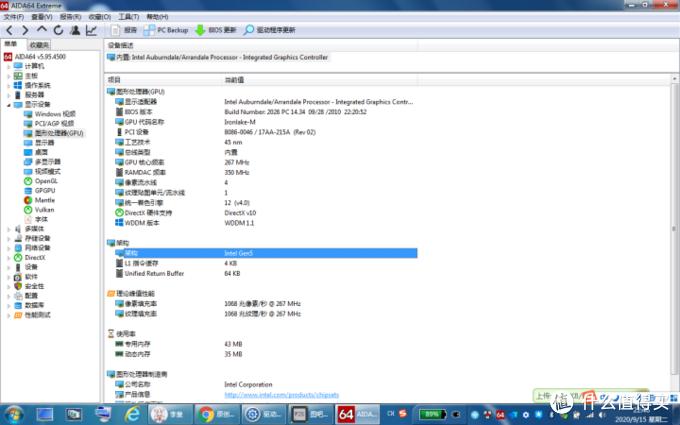Open the intel.com products chipsets link

[281, 395]
